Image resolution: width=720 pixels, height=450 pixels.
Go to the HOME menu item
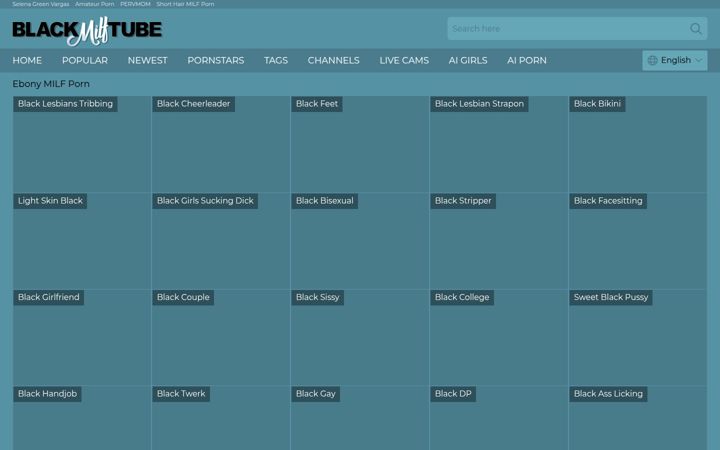pyautogui.click(x=27, y=61)
